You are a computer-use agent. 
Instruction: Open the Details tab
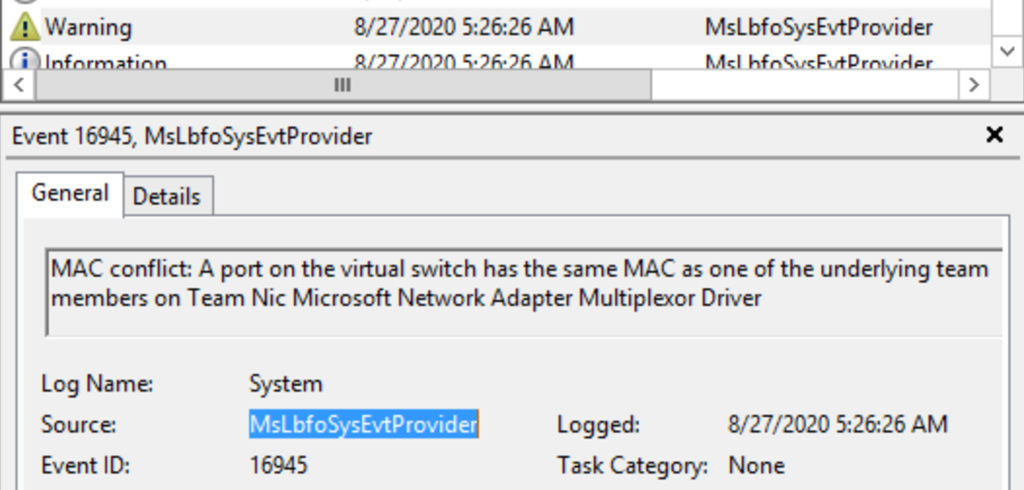167,197
